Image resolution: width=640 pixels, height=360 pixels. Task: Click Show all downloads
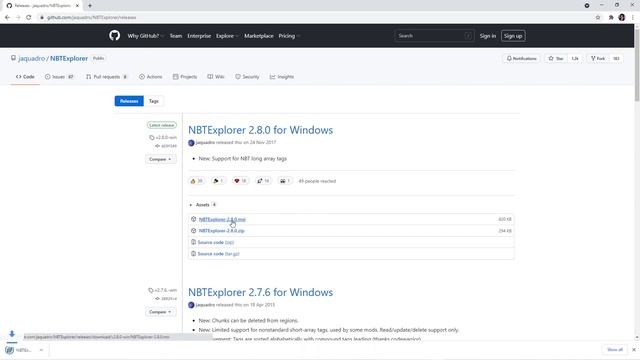click(x=615, y=350)
